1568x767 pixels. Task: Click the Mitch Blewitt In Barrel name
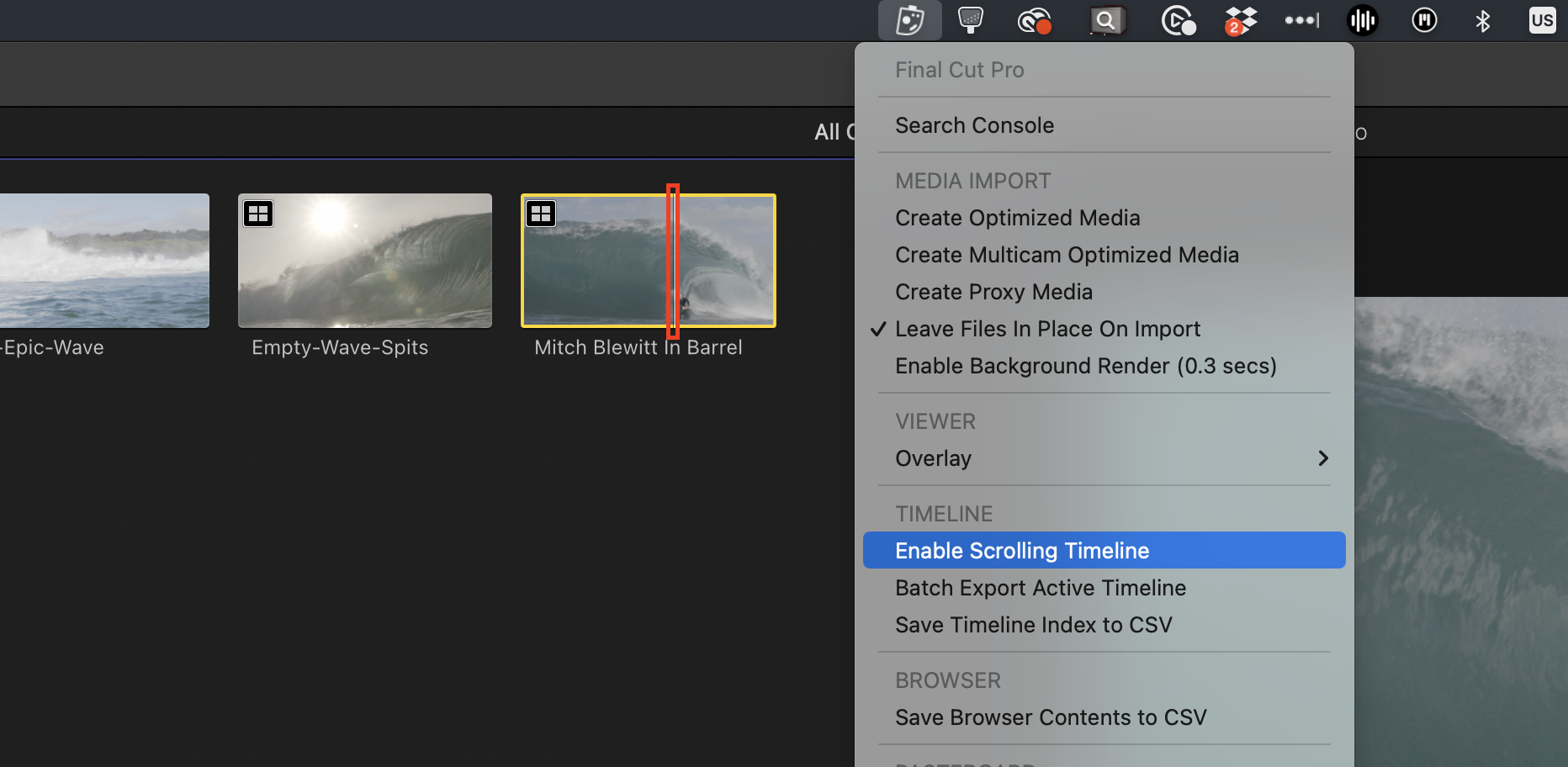coord(638,347)
